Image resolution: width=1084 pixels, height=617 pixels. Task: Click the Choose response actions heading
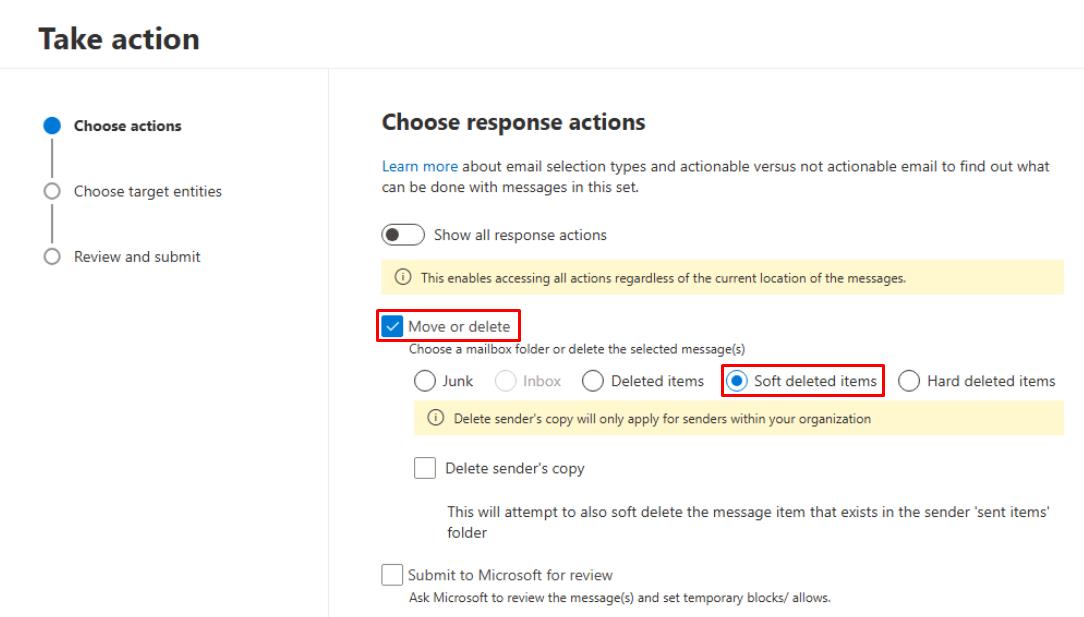pos(513,122)
